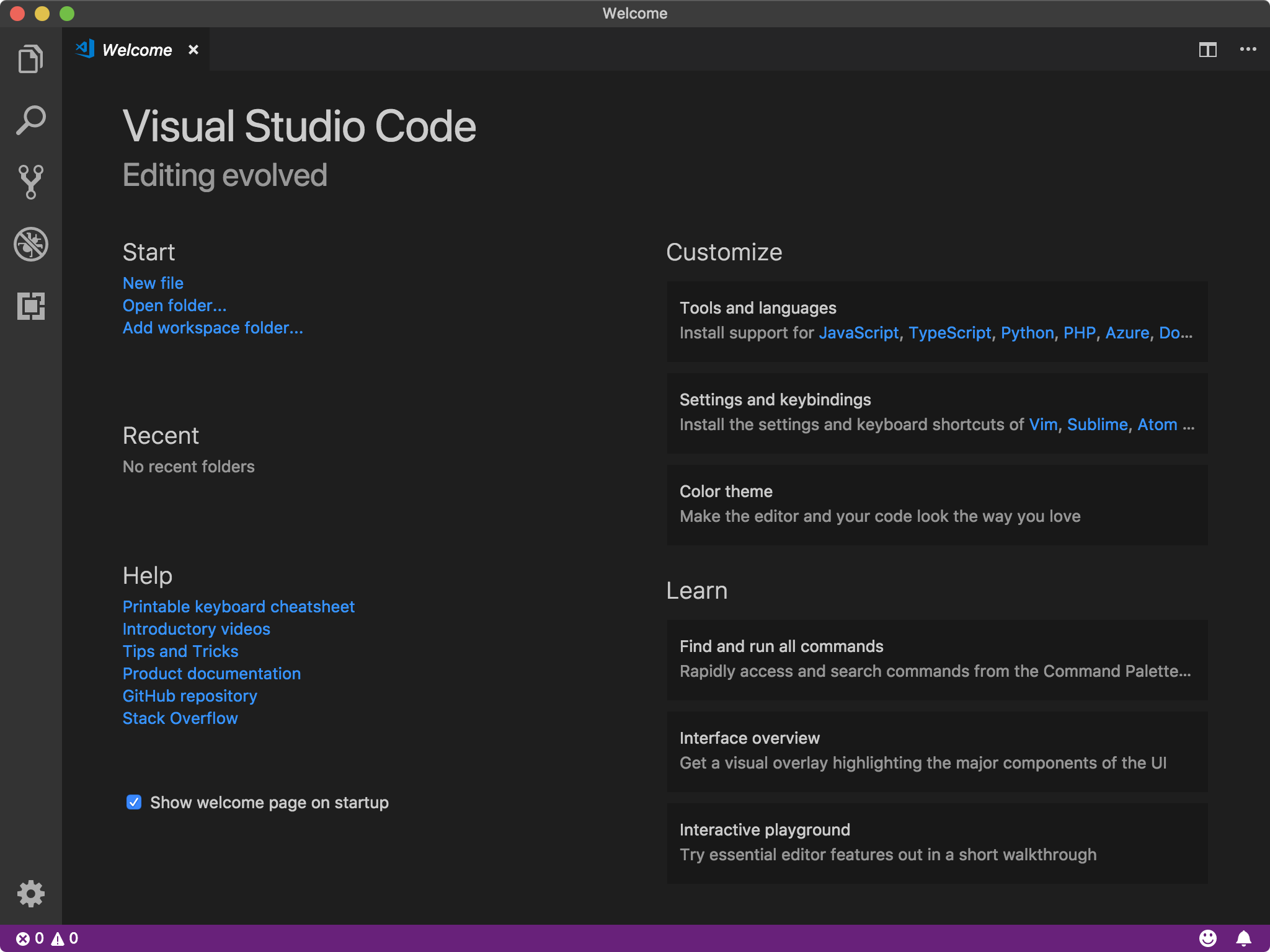Select the Welcome editor tab
The image size is (1270, 952).
[136, 50]
